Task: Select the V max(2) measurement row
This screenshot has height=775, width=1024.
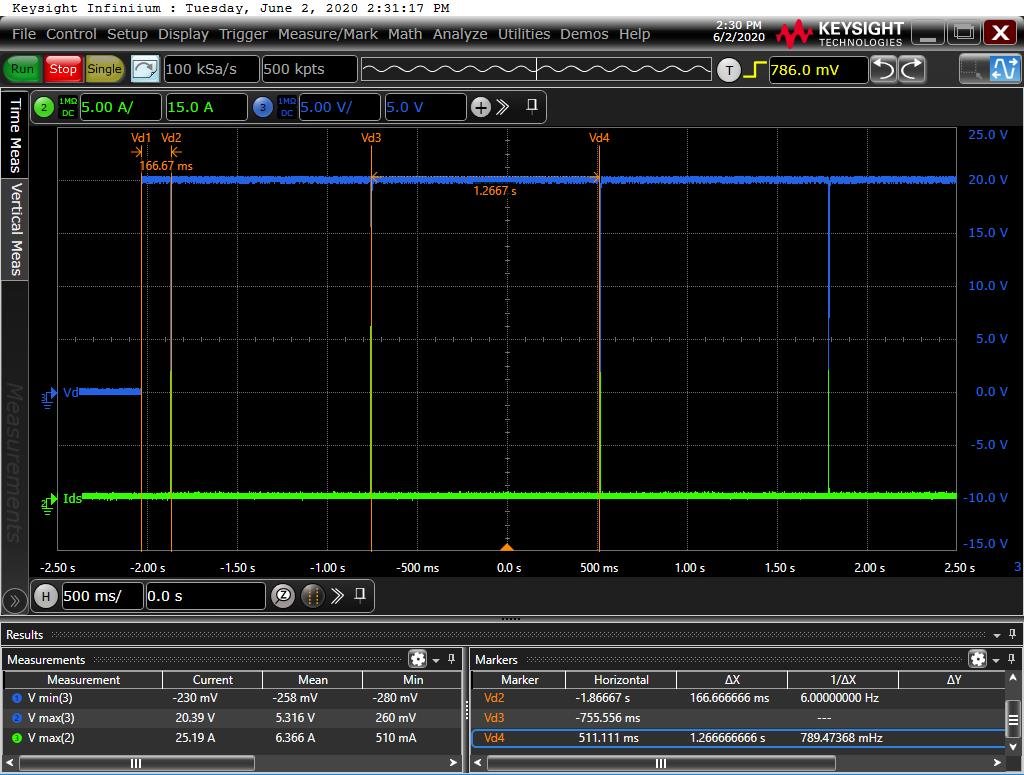Action: tap(232, 738)
